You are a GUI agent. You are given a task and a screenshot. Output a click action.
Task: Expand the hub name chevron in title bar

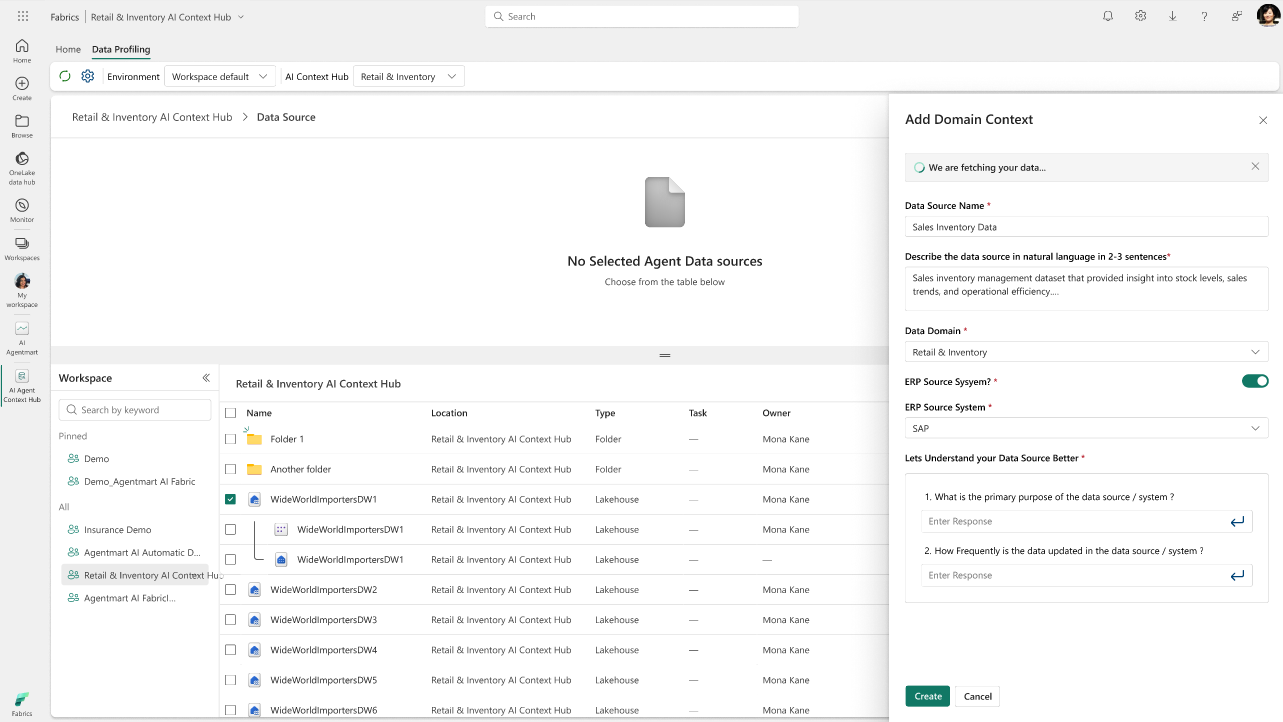coord(241,17)
